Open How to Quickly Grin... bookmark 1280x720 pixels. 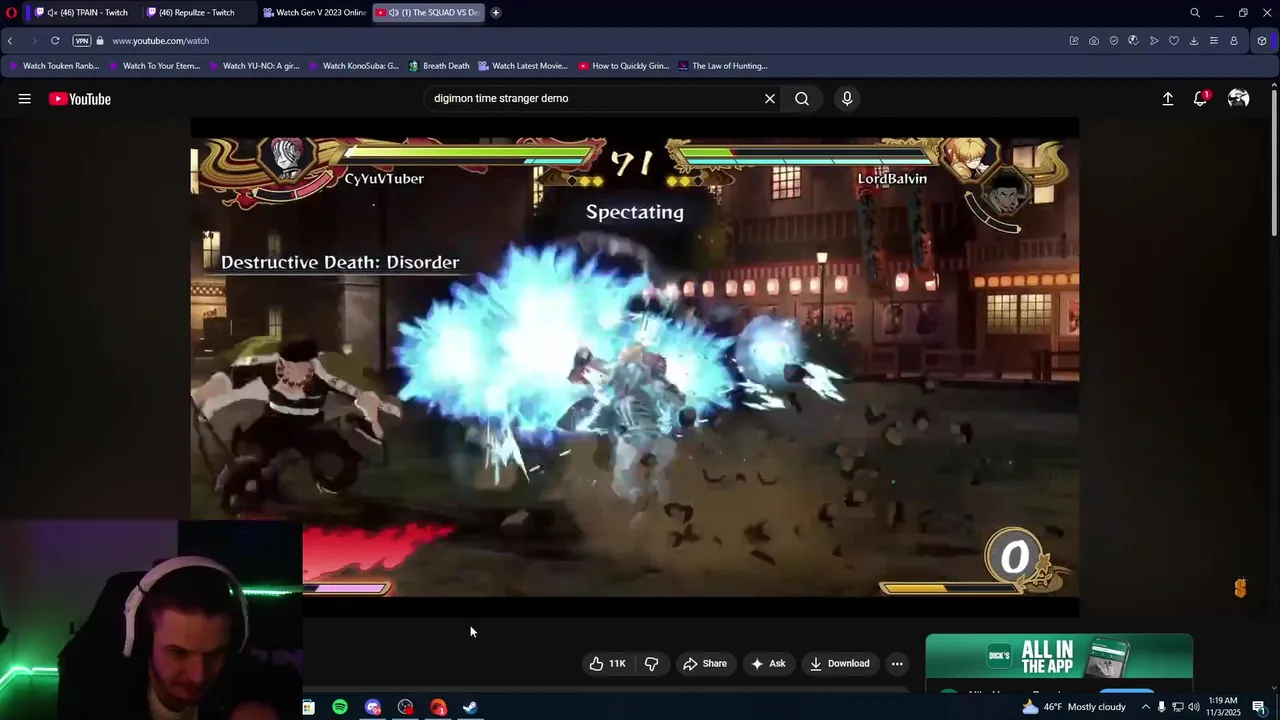(623, 66)
